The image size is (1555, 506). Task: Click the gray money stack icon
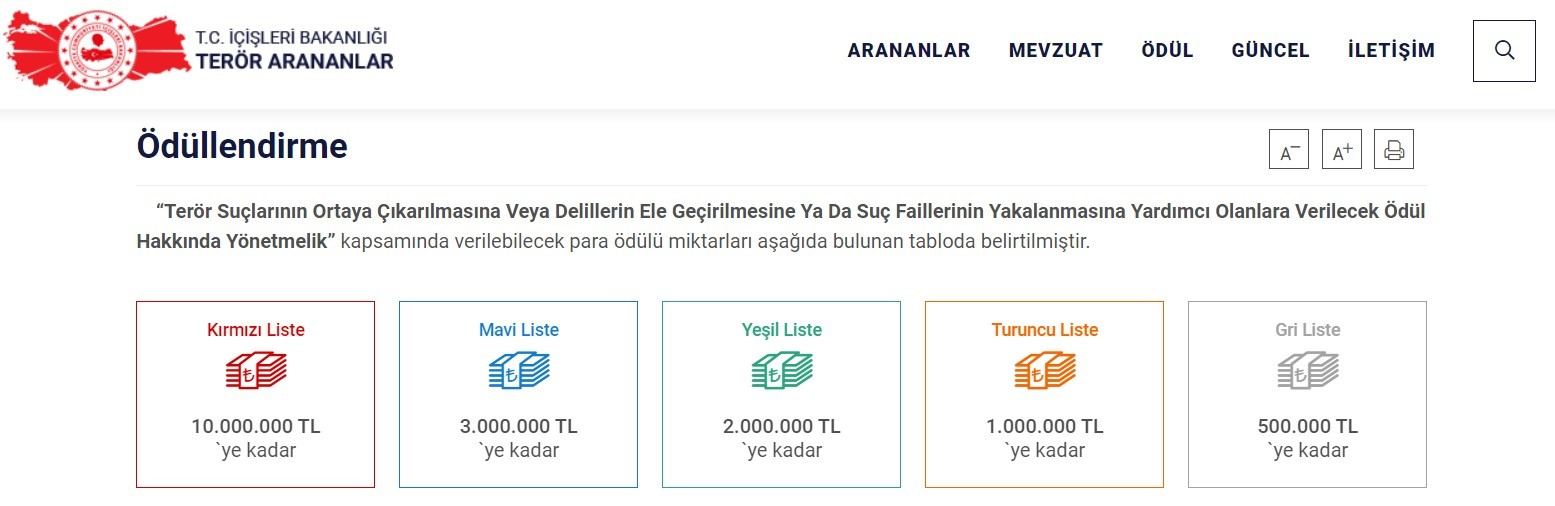[1308, 372]
